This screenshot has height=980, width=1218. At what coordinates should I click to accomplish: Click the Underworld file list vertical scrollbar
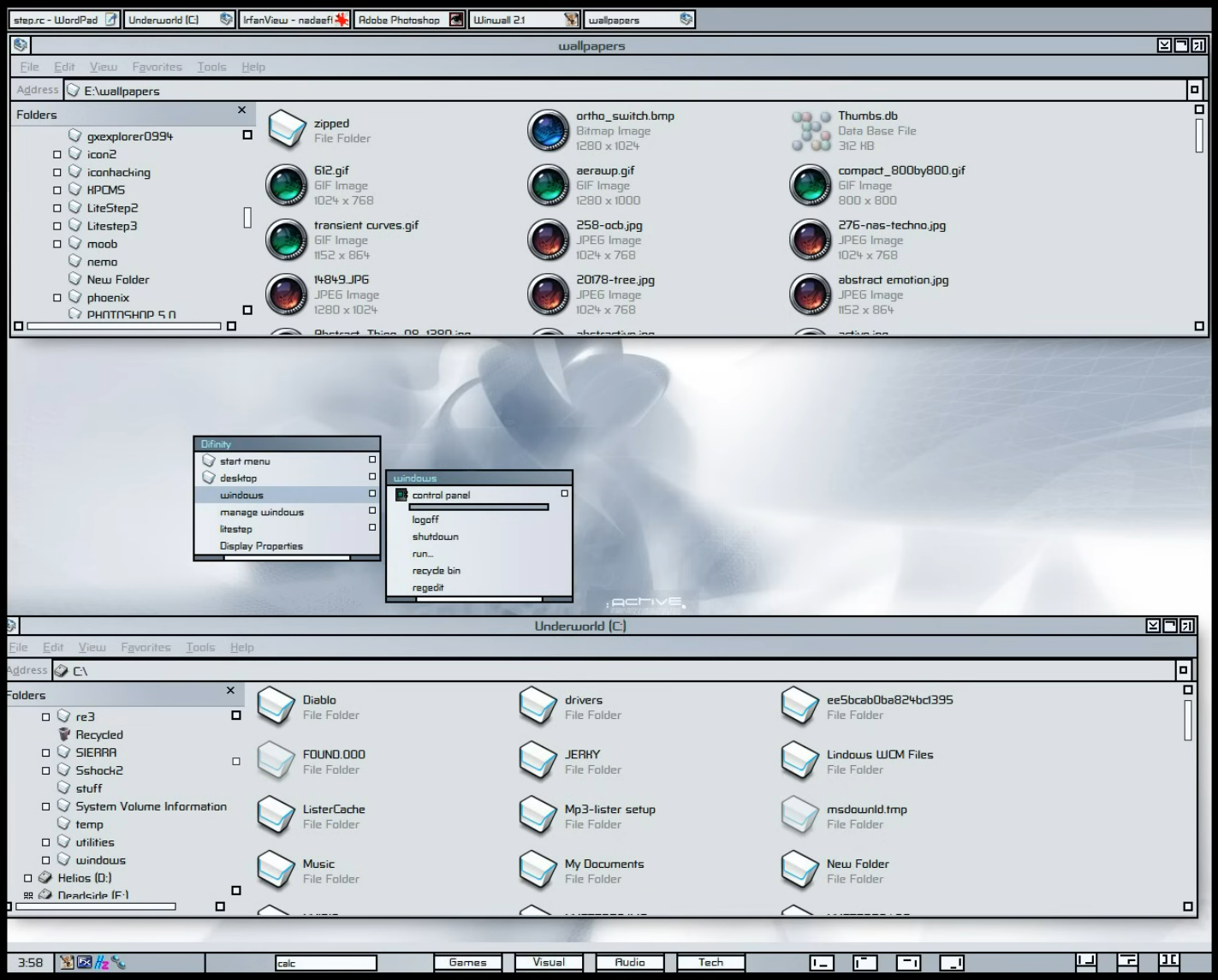[1188, 720]
